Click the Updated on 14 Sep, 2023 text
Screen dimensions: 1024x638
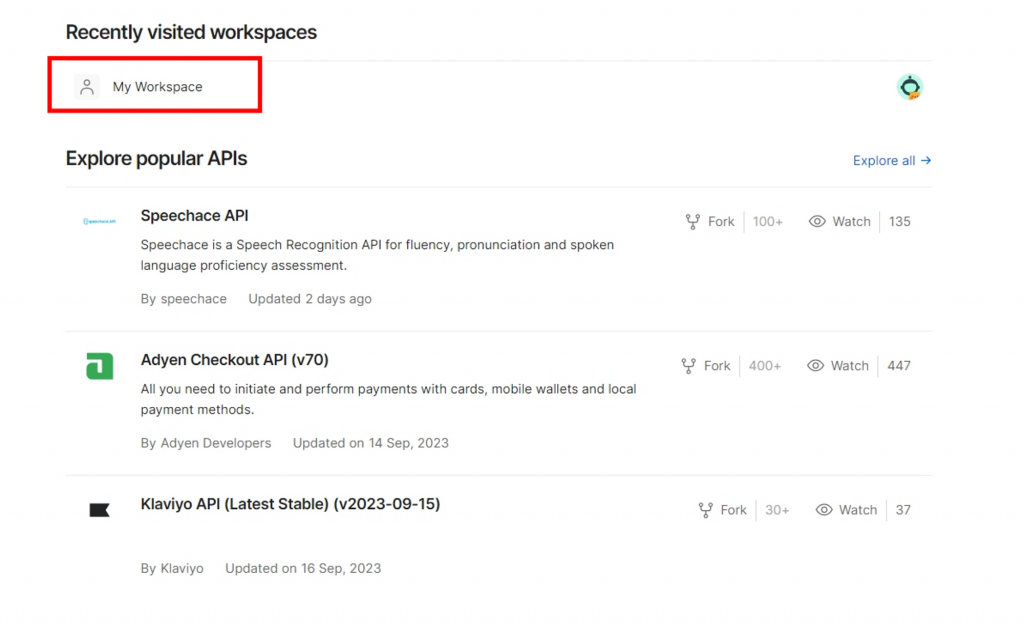tap(370, 443)
